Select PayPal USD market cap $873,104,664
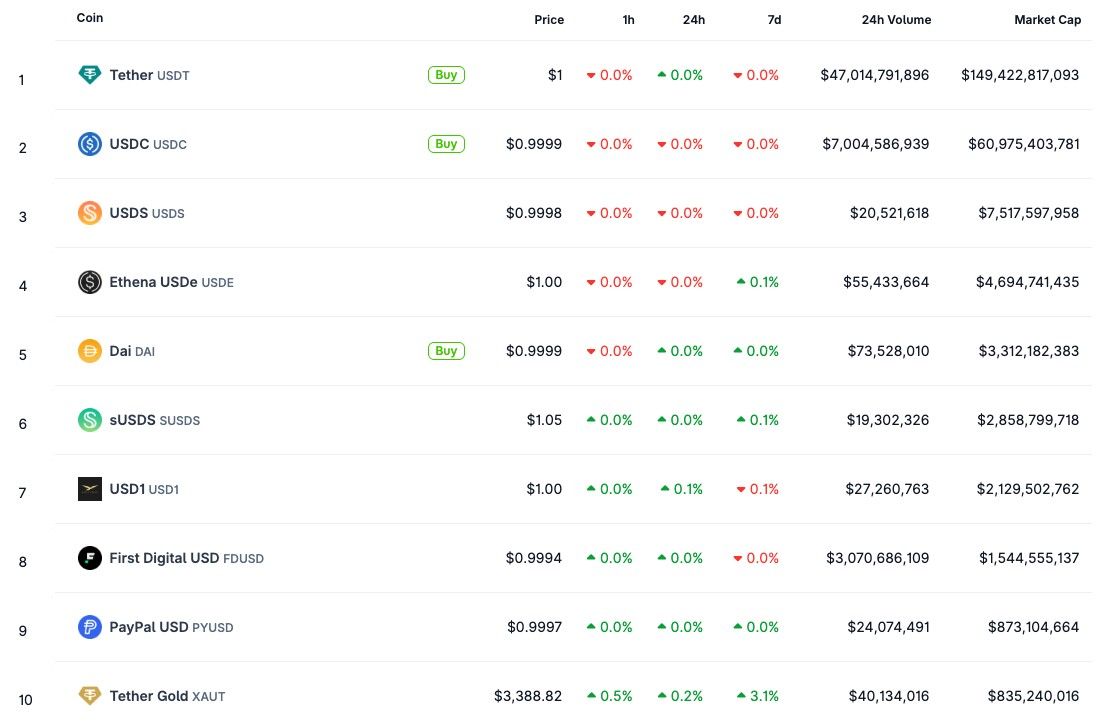This screenshot has height=727, width=1107. tap(1033, 627)
